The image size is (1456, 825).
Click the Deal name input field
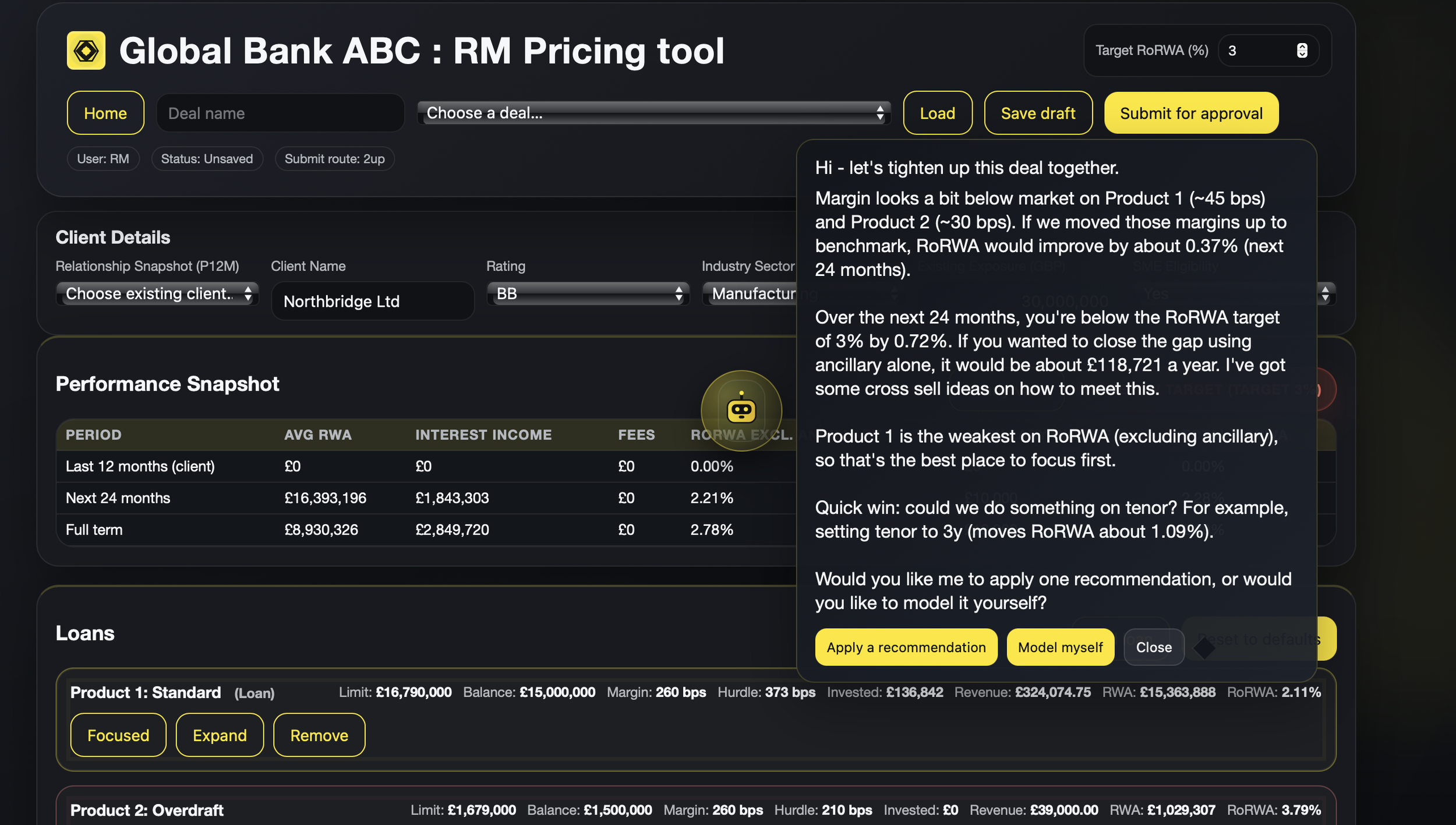click(280, 113)
